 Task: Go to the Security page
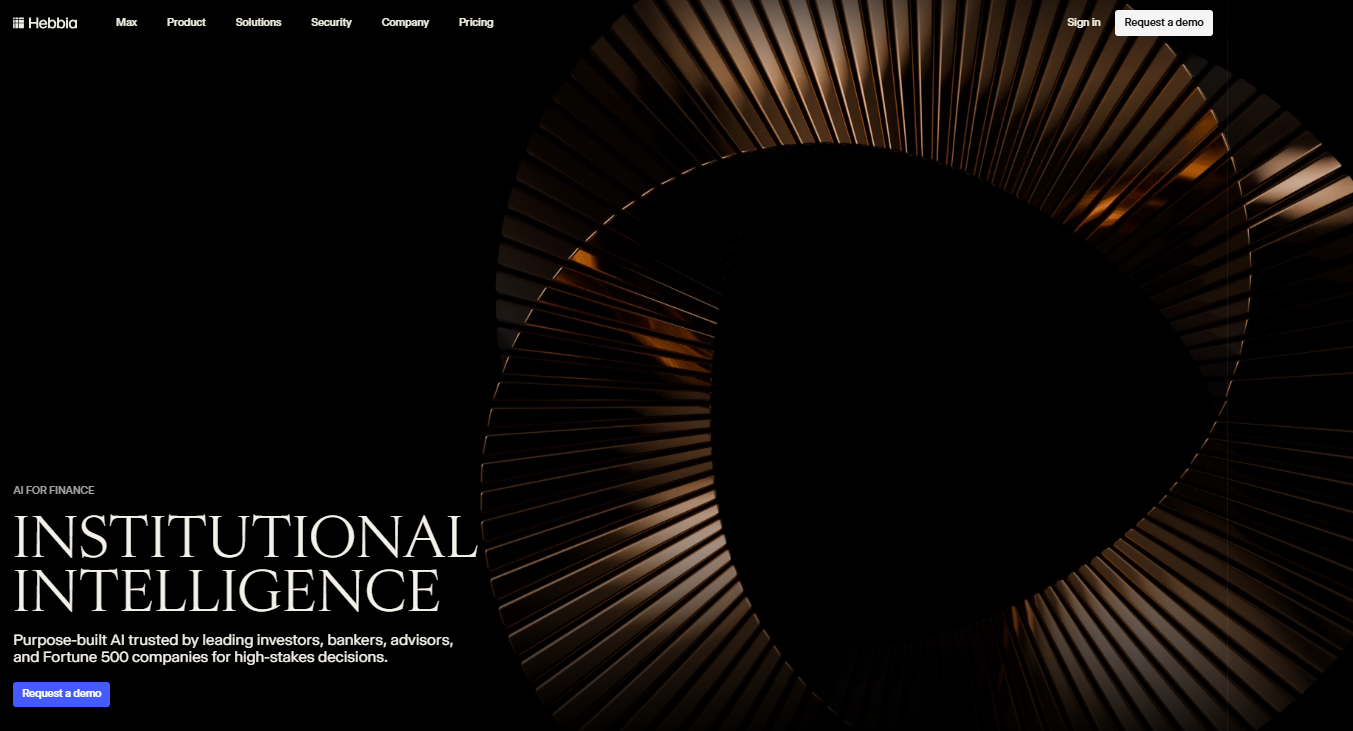pyautogui.click(x=331, y=22)
